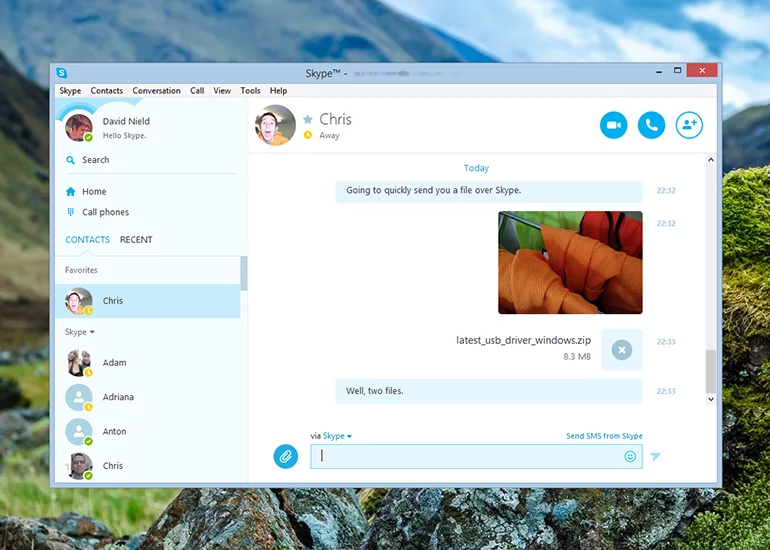This screenshot has width=770, height=550.
Task: Click the Today date header
Action: pos(476,168)
